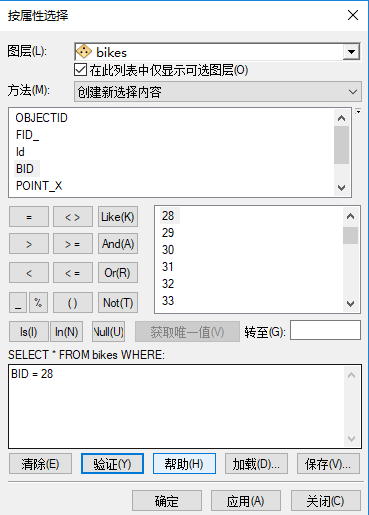Select the Id field
Screen dimensions: 369x515
20,152
